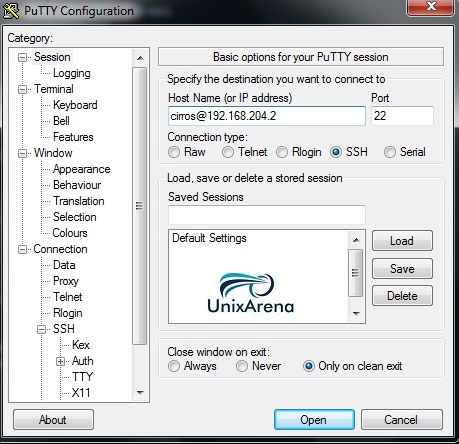The width and height of the screenshot is (459, 444).
Task: Click the Load session button
Action: (x=402, y=241)
